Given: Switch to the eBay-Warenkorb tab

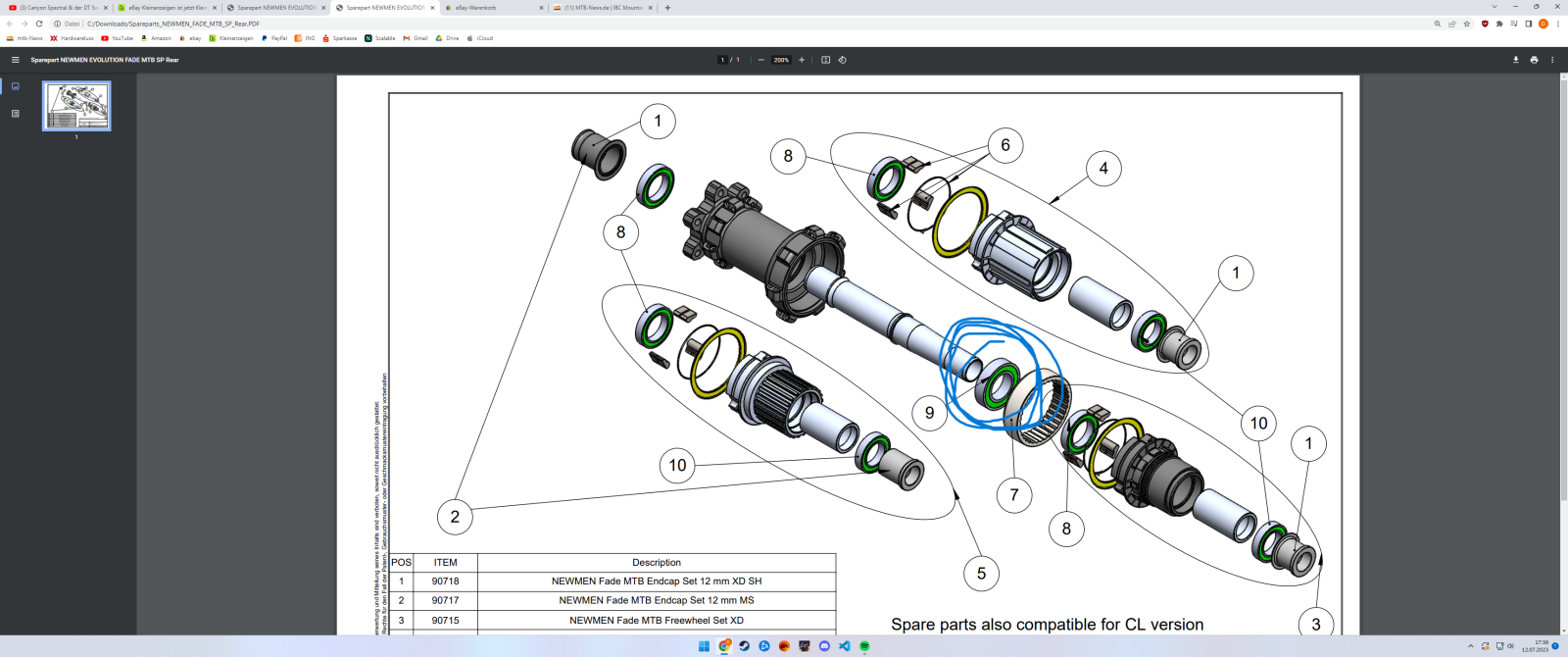Looking at the screenshot, I should [490, 8].
